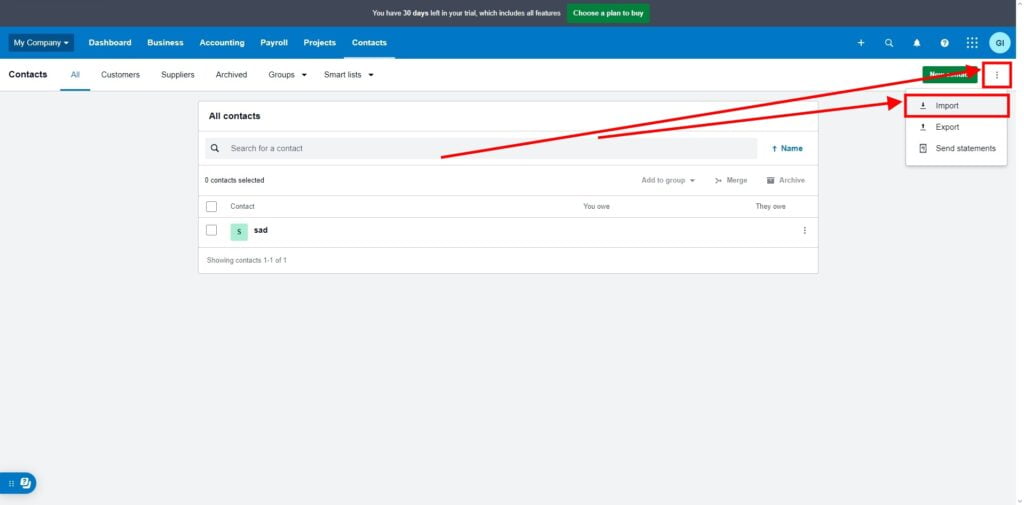The width and height of the screenshot is (1024, 505).
Task: Open the Payroll menu
Action: 274,43
